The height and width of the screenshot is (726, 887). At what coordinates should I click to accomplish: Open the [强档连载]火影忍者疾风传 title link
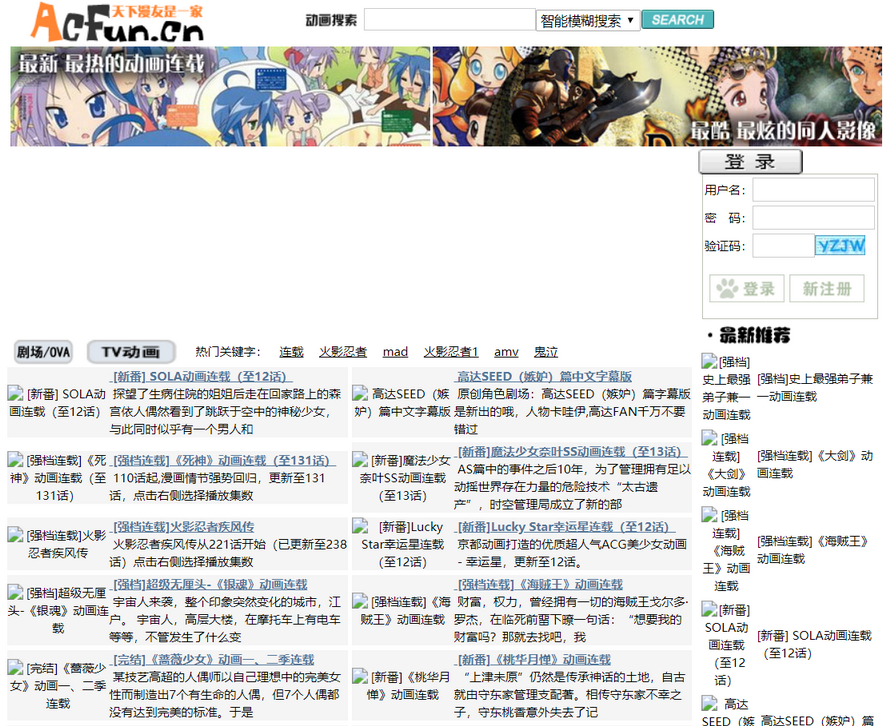pyautogui.click(x=183, y=527)
